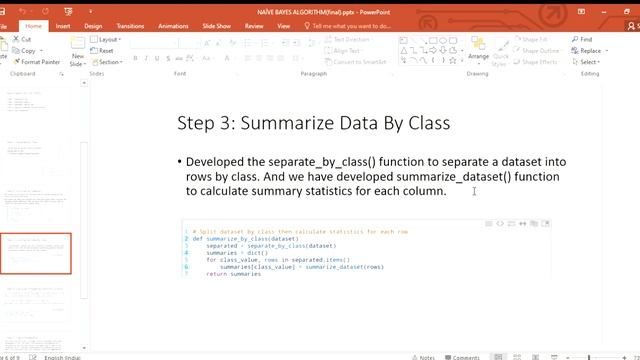The width and height of the screenshot is (640, 360).
Task: Open the Comments pane from status bar
Action: 462,357
